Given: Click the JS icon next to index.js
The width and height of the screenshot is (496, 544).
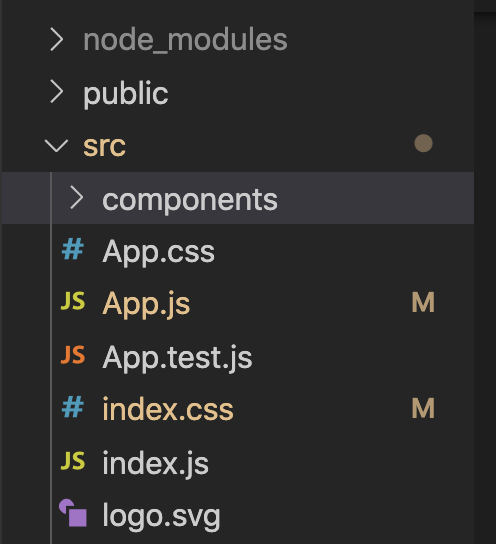Looking at the screenshot, I should (x=73, y=461).
